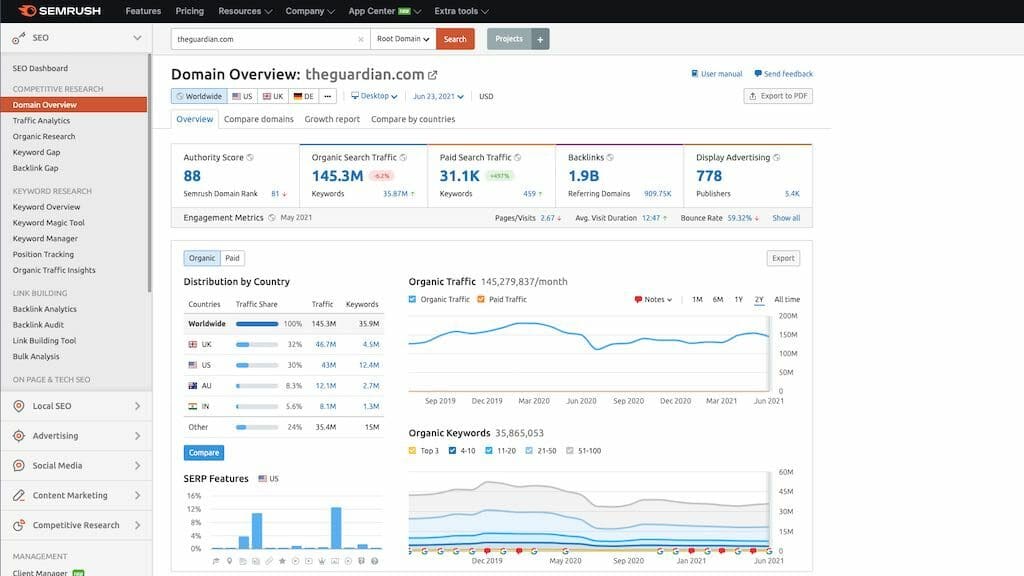Viewport: 1024px width, 576px height.
Task: Click the Social Media icon
Action: (19, 466)
